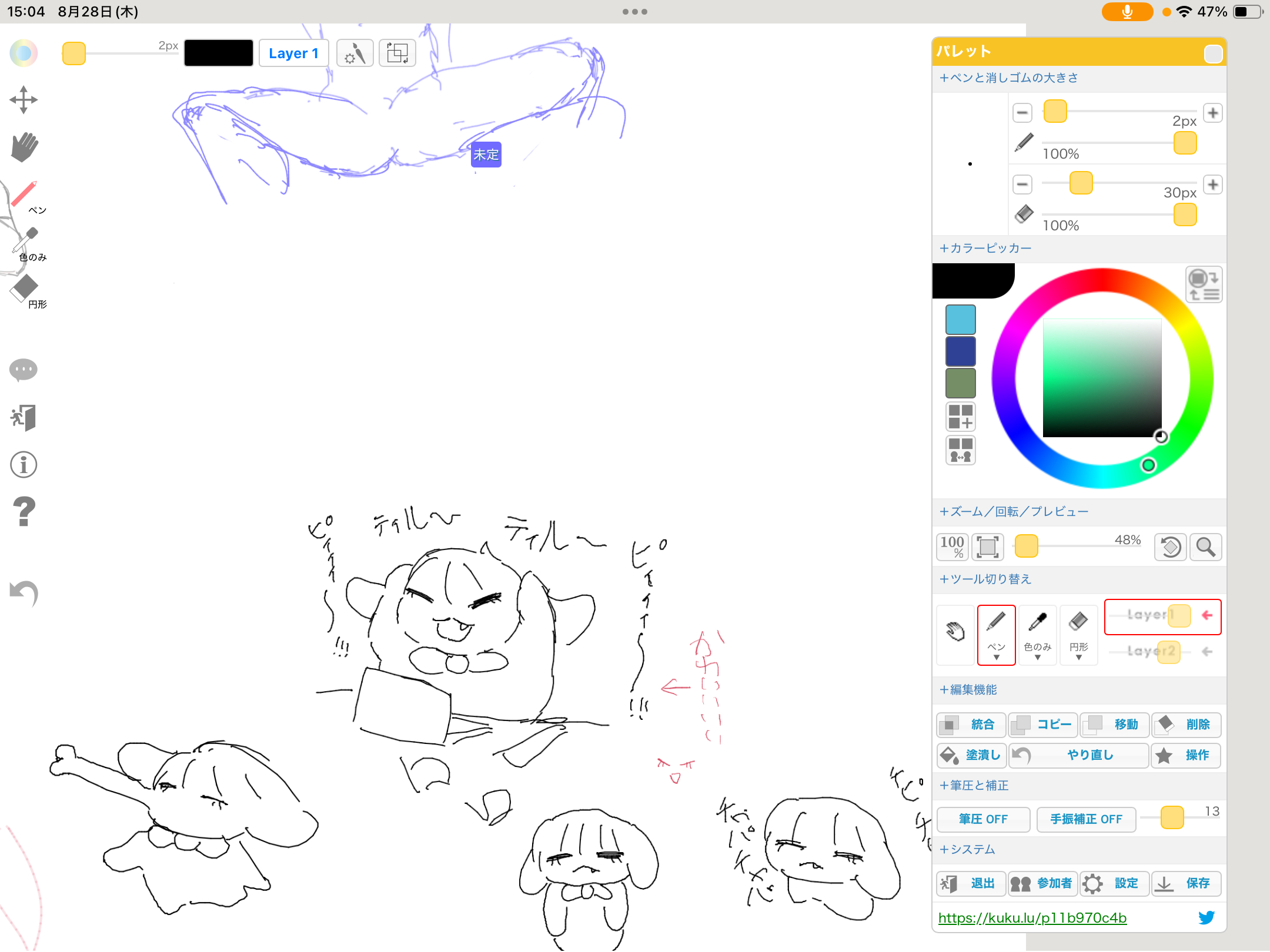1270x952 pixels.
Task: Collapse the ツール切り替え section
Action: tap(985, 579)
